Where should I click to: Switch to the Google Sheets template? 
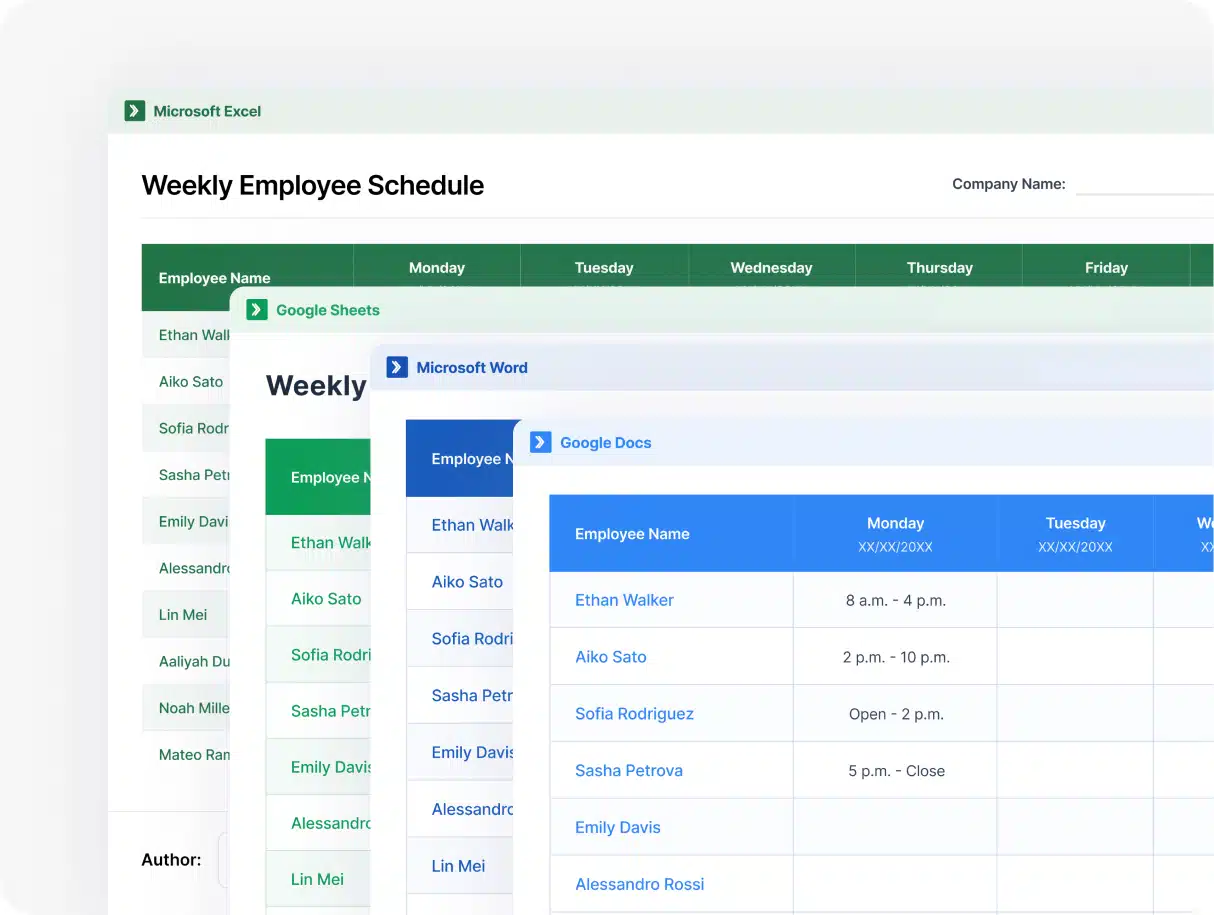tap(325, 310)
